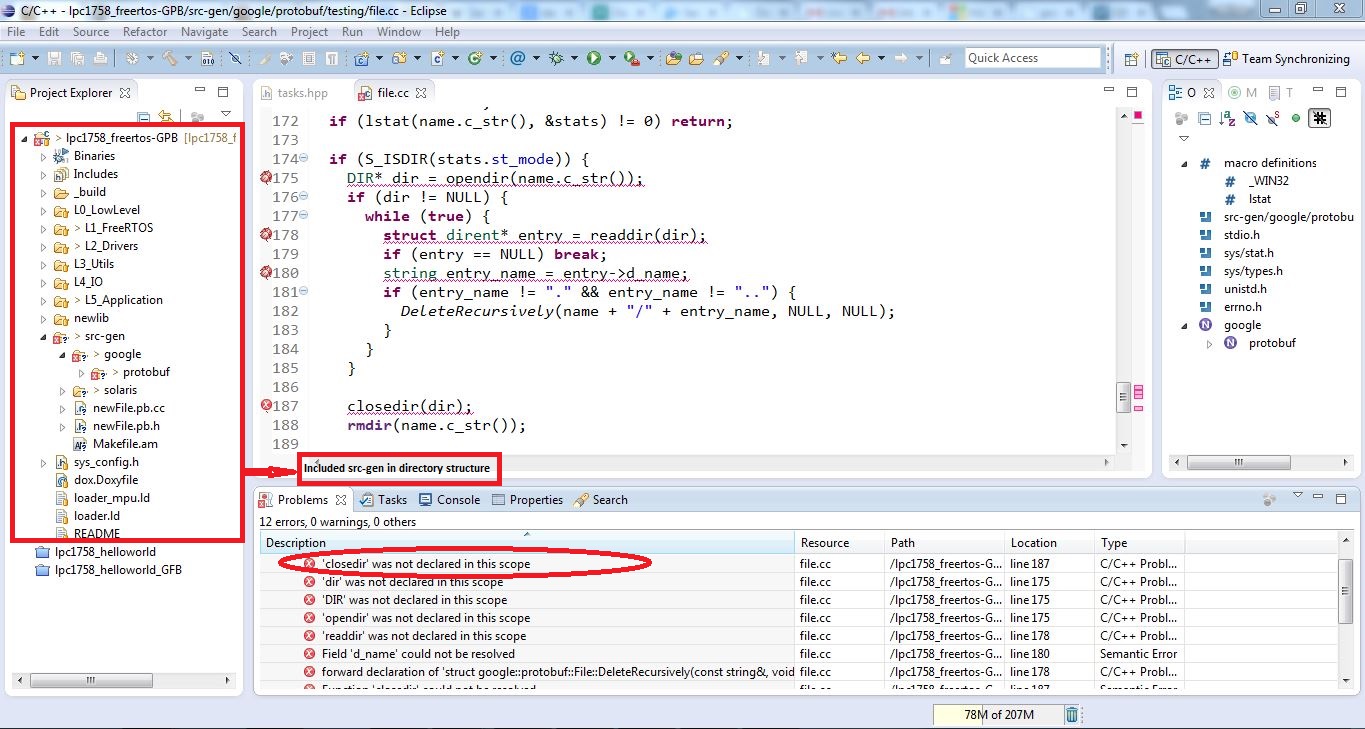This screenshot has width=1365, height=729.
Task: Collapse macro definitions in the Outline
Action: pyautogui.click(x=1185, y=164)
